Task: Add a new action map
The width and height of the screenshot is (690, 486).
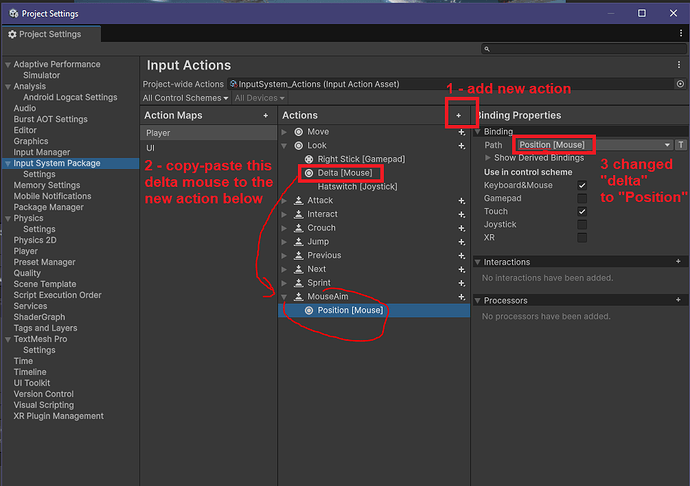Action: coord(265,116)
